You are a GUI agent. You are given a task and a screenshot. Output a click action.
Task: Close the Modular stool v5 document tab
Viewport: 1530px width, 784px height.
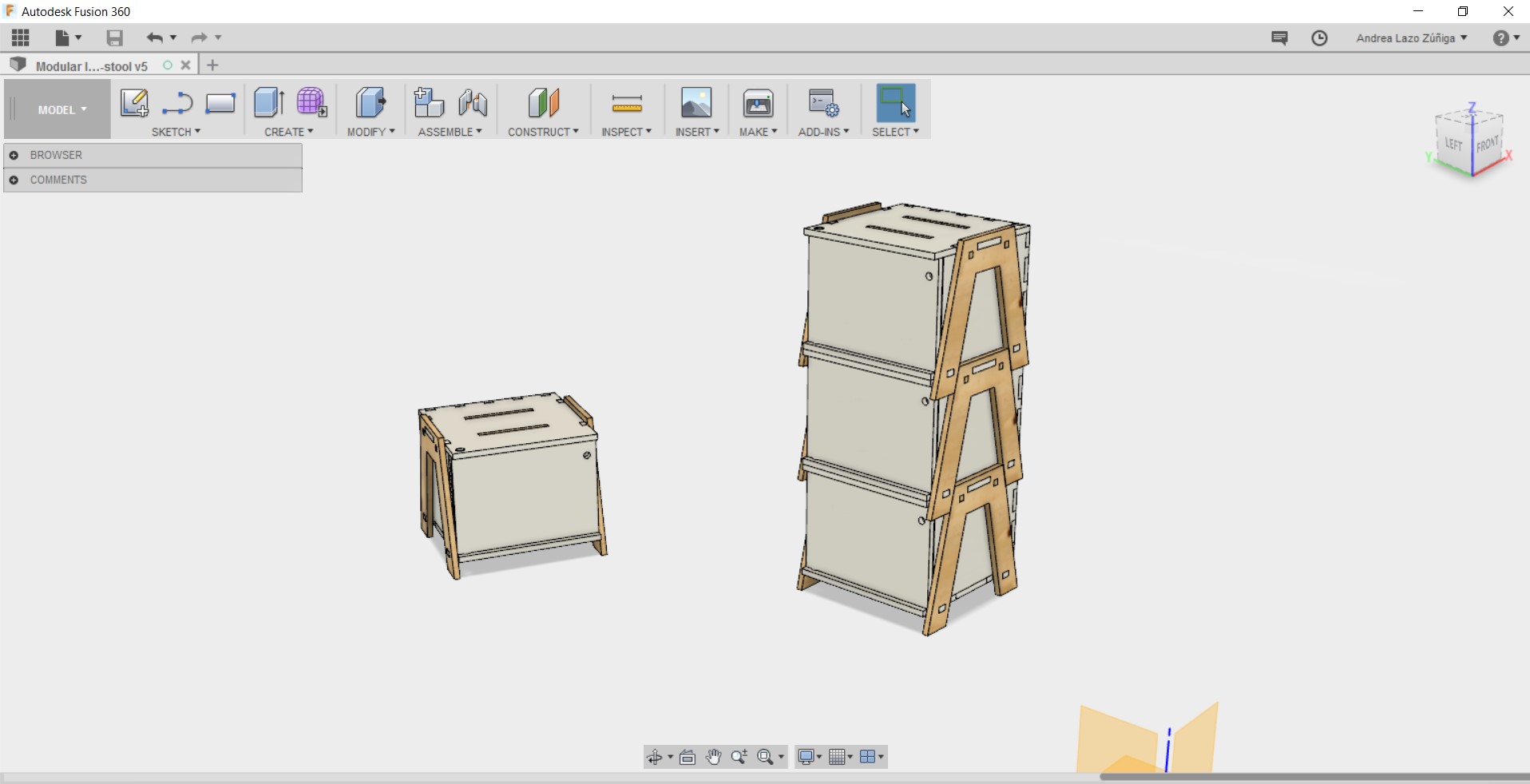pos(185,65)
